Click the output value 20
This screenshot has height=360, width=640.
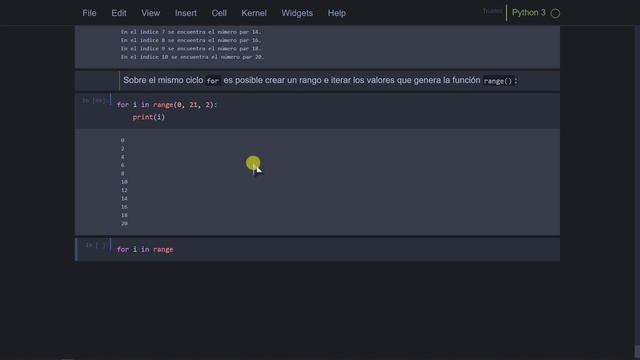[124, 224]
